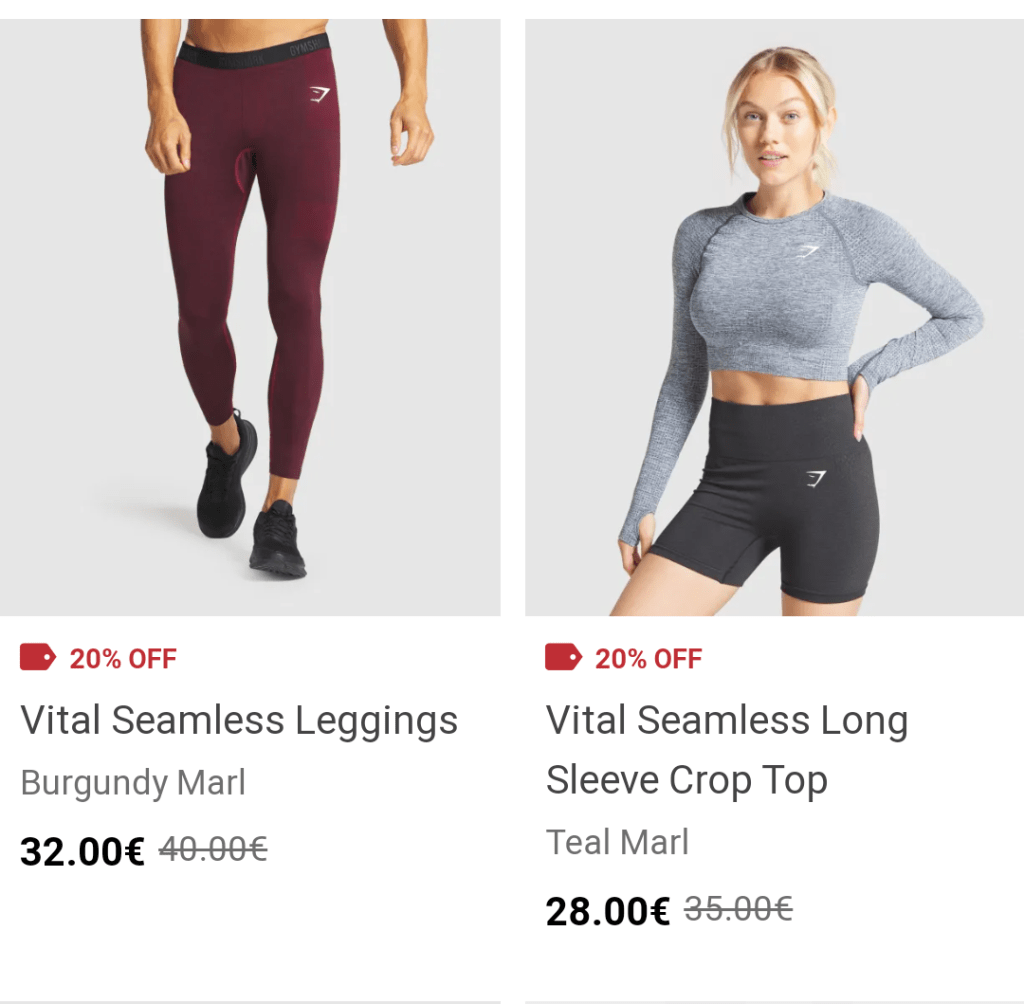The image size is (1024, 1004).
Task: Click the red discount tag icon under crop top
Action: pyautogui.click(x=563, y=657)
